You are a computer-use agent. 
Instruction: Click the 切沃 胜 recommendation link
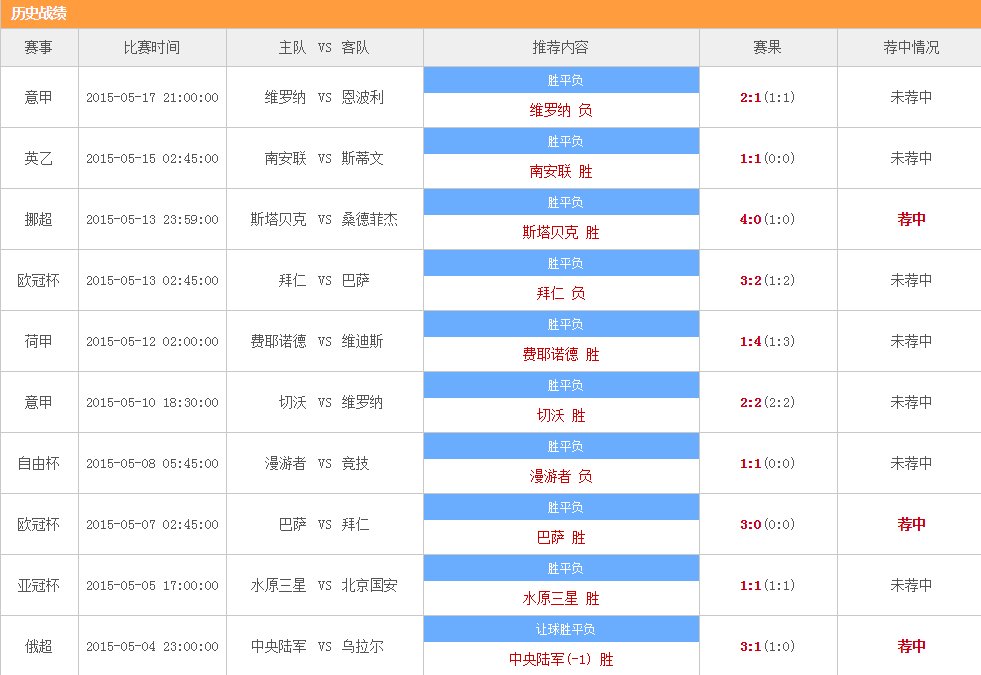pyautogui.click(x=563, y=415)
